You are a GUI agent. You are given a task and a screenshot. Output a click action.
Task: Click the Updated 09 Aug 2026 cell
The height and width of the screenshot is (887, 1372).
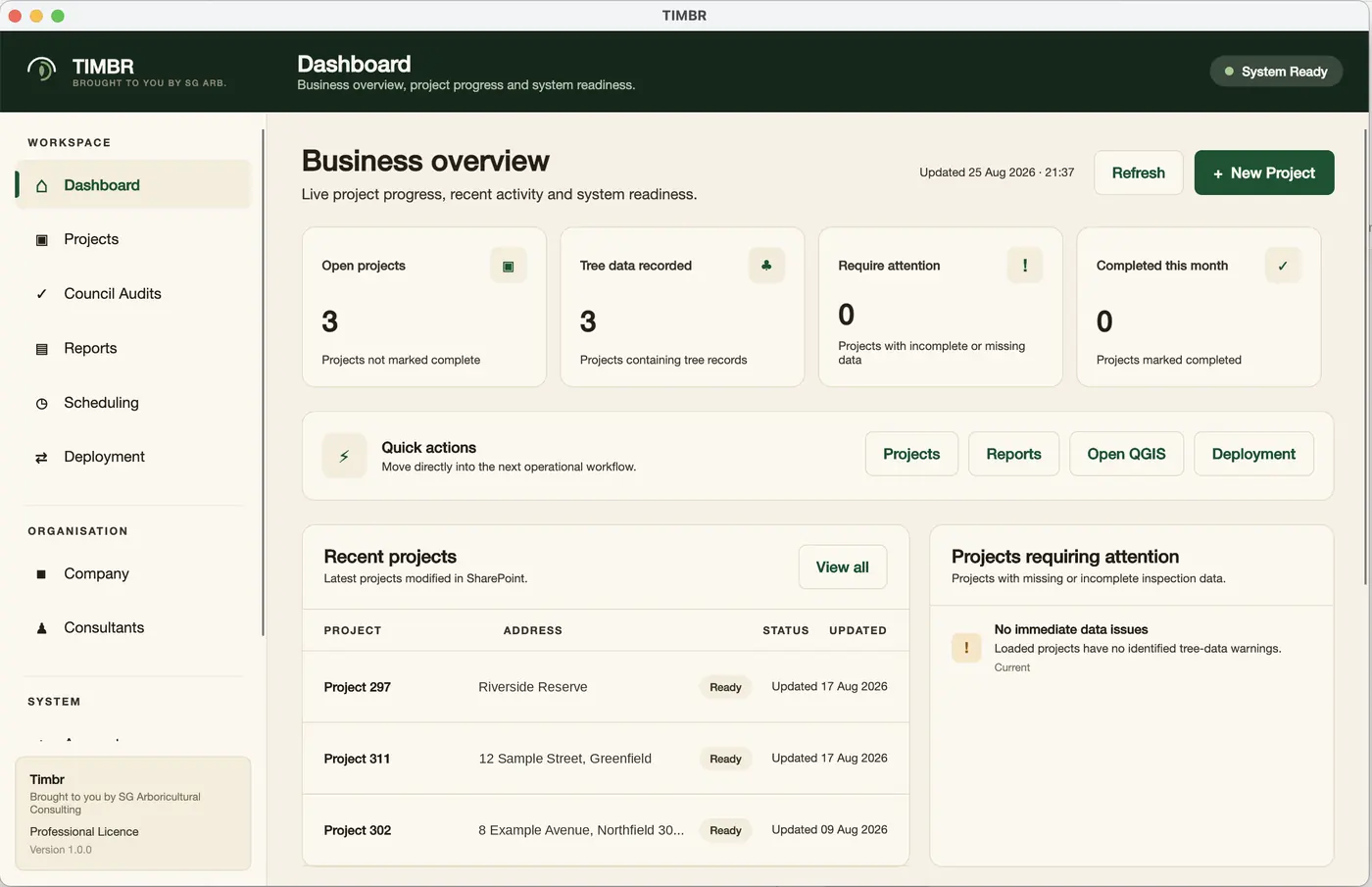point(829,829)
